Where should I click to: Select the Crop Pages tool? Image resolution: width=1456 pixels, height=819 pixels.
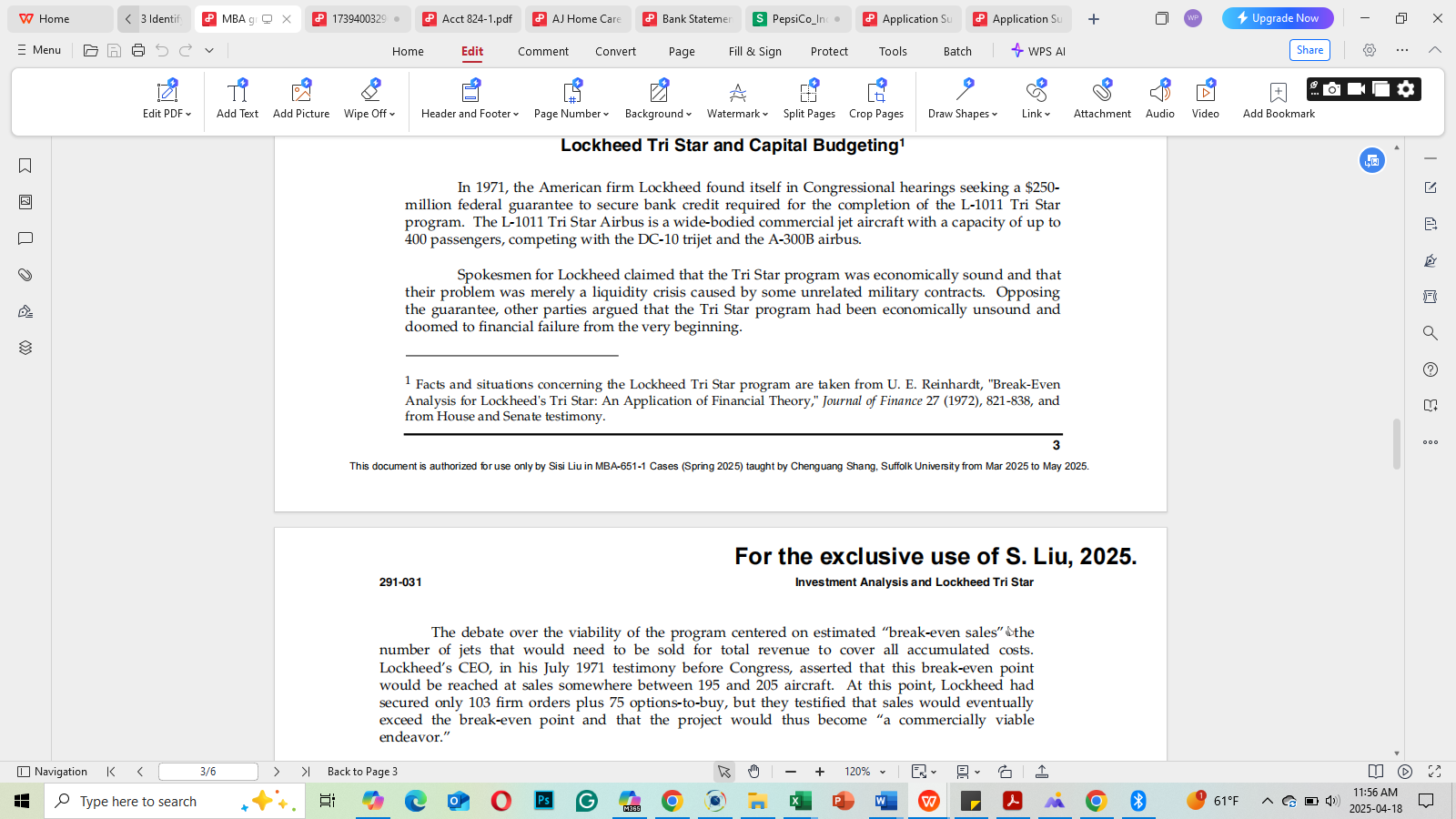(875, 98)
